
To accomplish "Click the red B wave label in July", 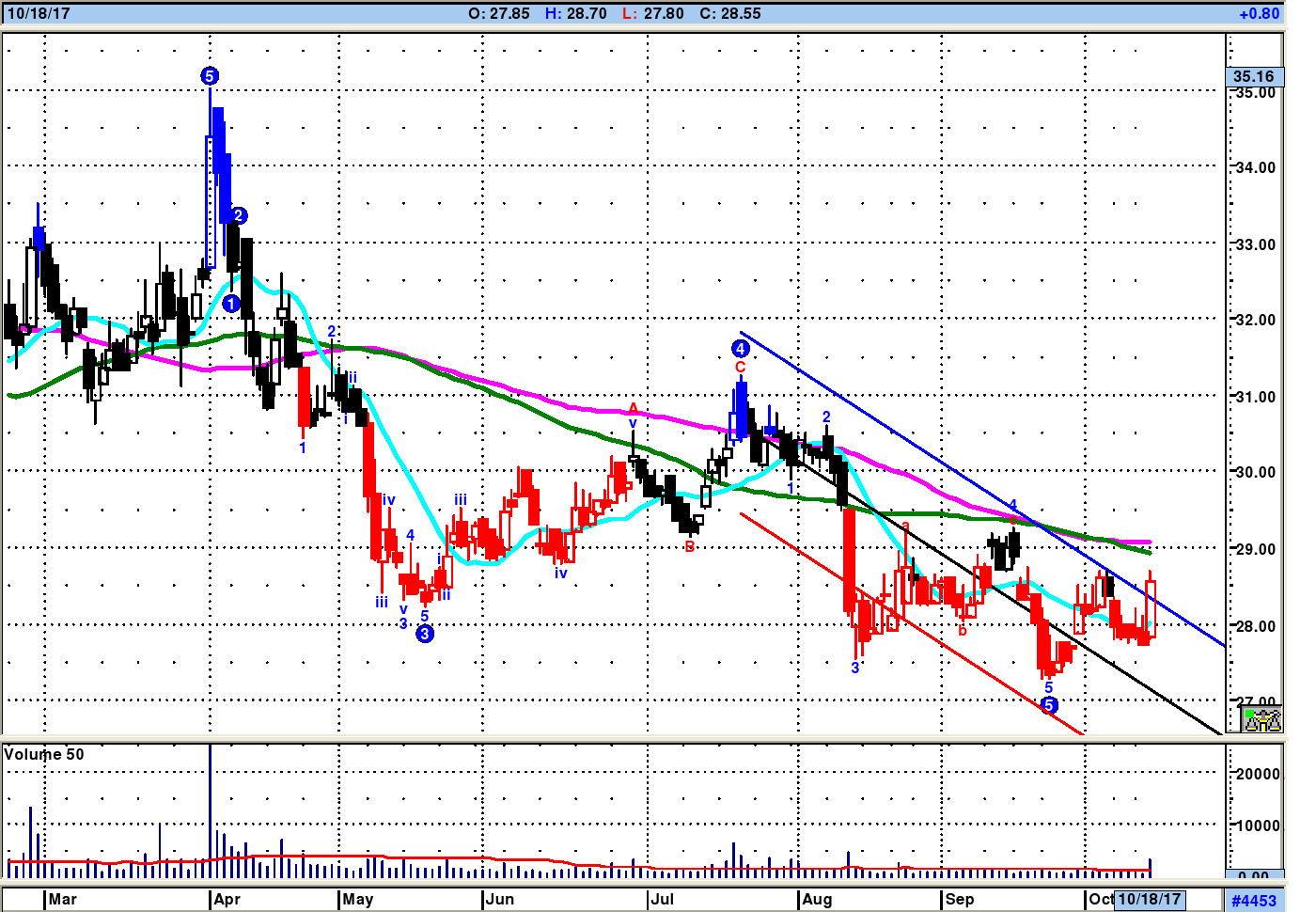I will coord(690,546).
